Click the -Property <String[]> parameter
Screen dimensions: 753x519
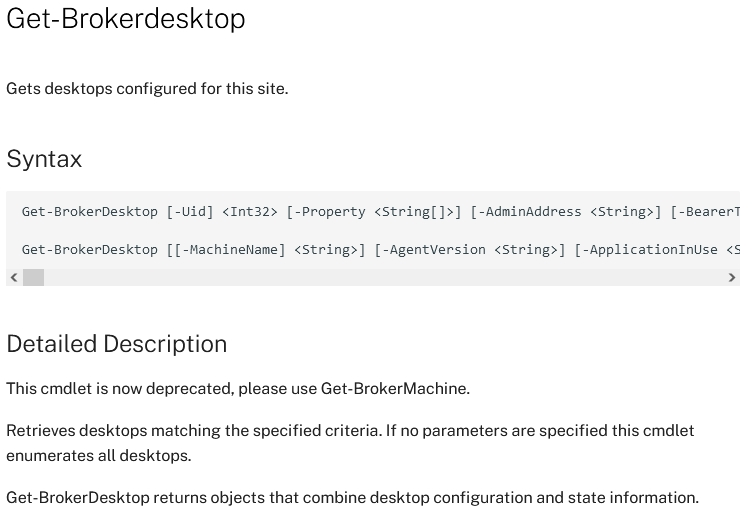[x=374, y=212]
